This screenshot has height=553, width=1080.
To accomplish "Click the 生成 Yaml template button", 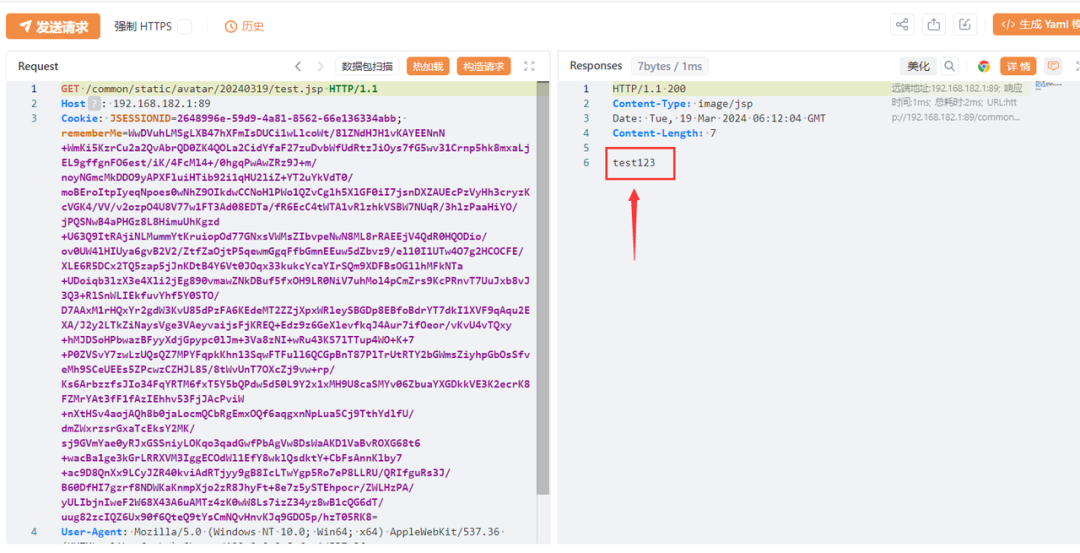I will (x=1036, y=25).
